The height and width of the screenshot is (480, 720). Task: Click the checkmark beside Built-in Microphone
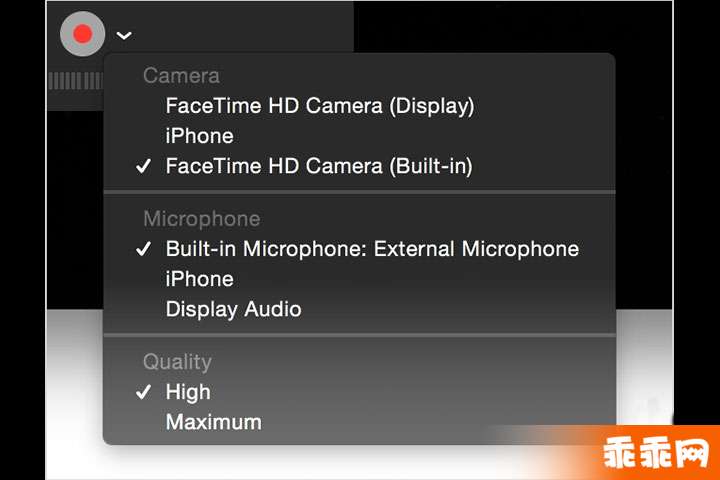(x=143, y=249)
